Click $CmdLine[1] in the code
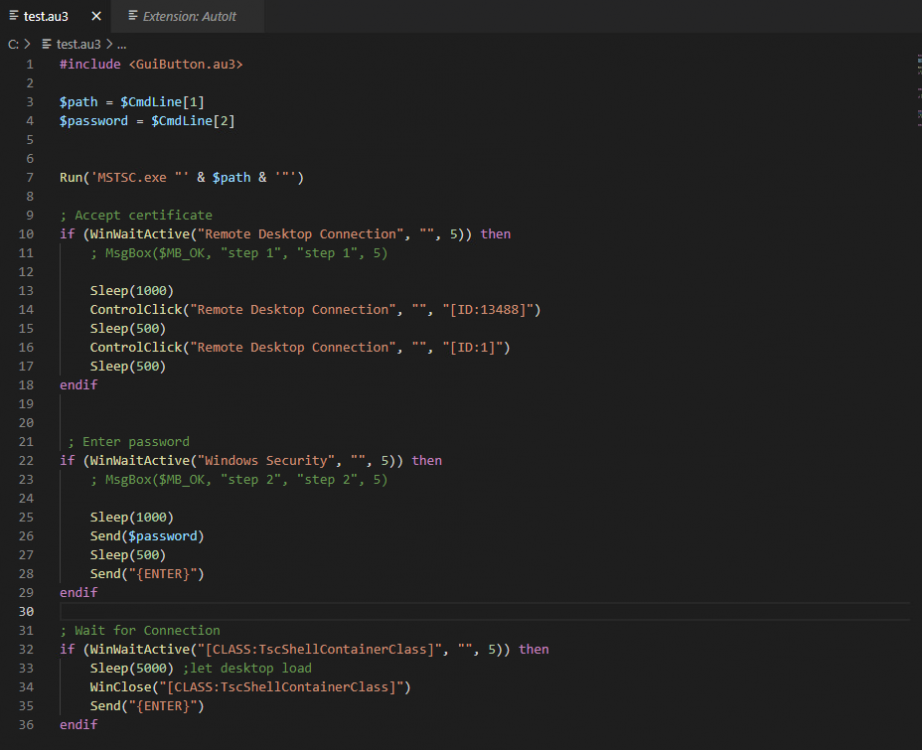922x750 pixels. [162, 102]
